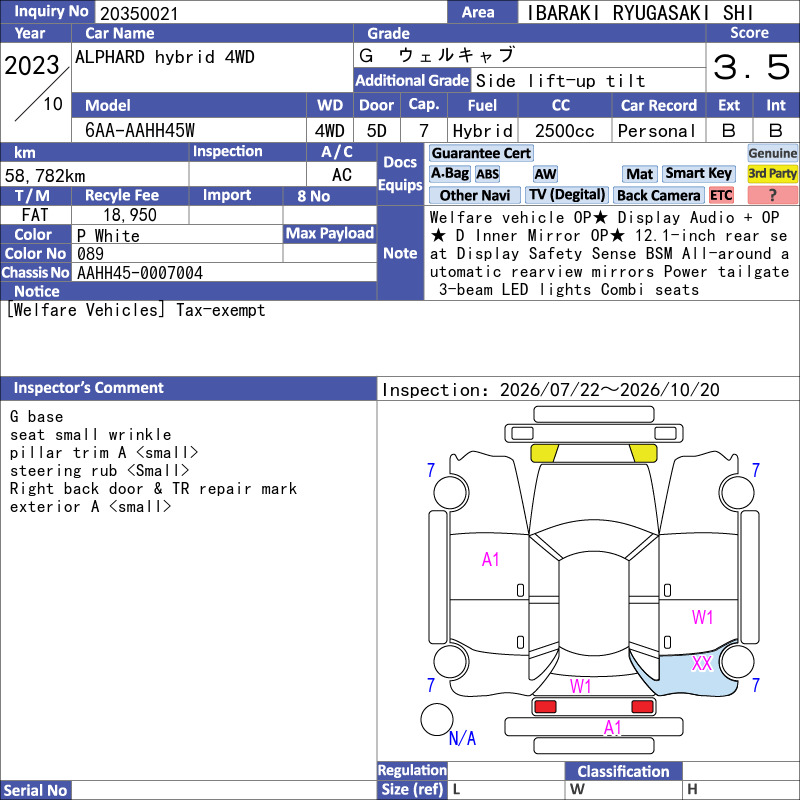The image size is (800, 800).
Task: Click the red ETC badge
Action: pos(721,195)
